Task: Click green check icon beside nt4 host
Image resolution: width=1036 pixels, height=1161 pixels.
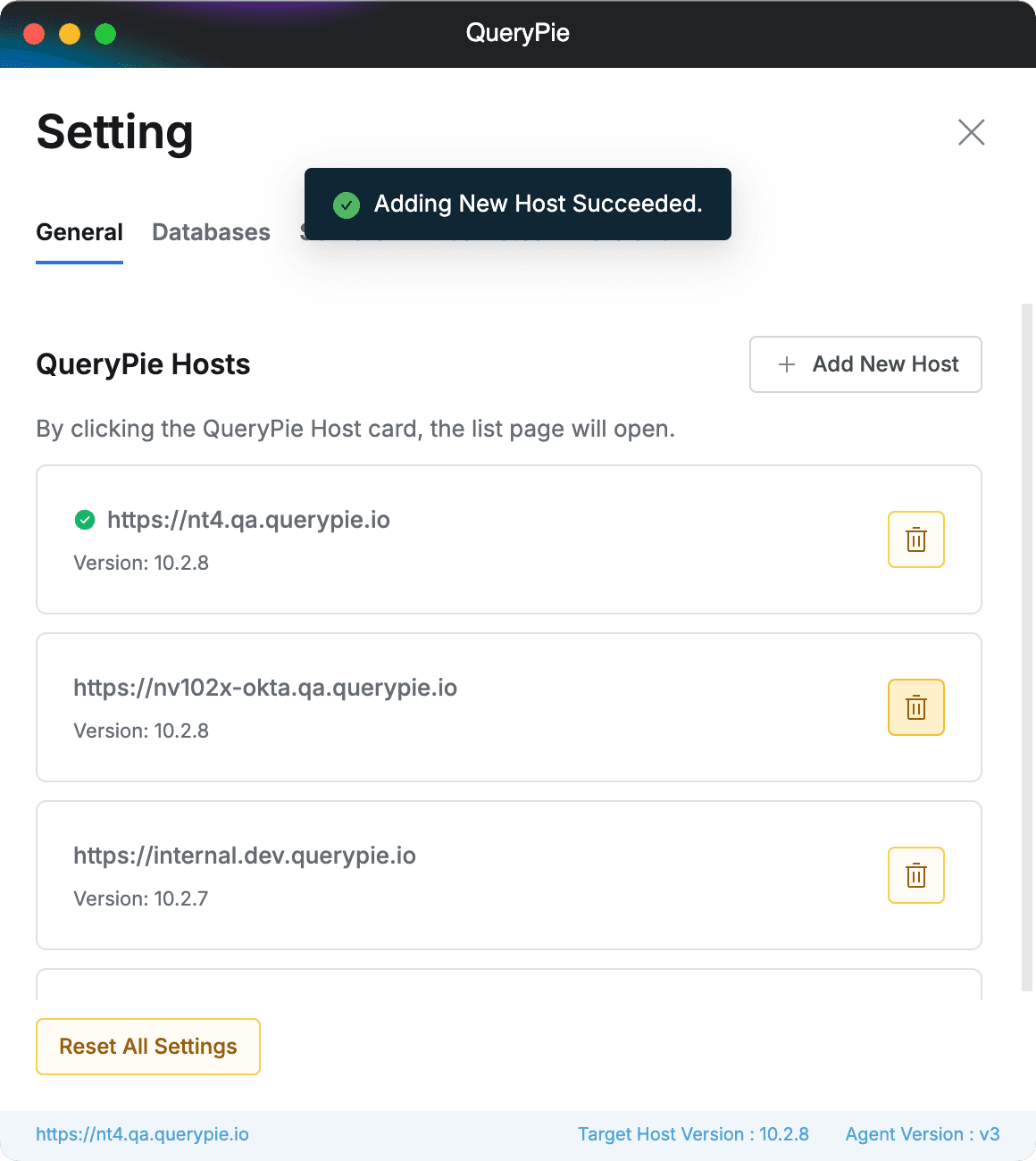Action: (x=85, y=520)
